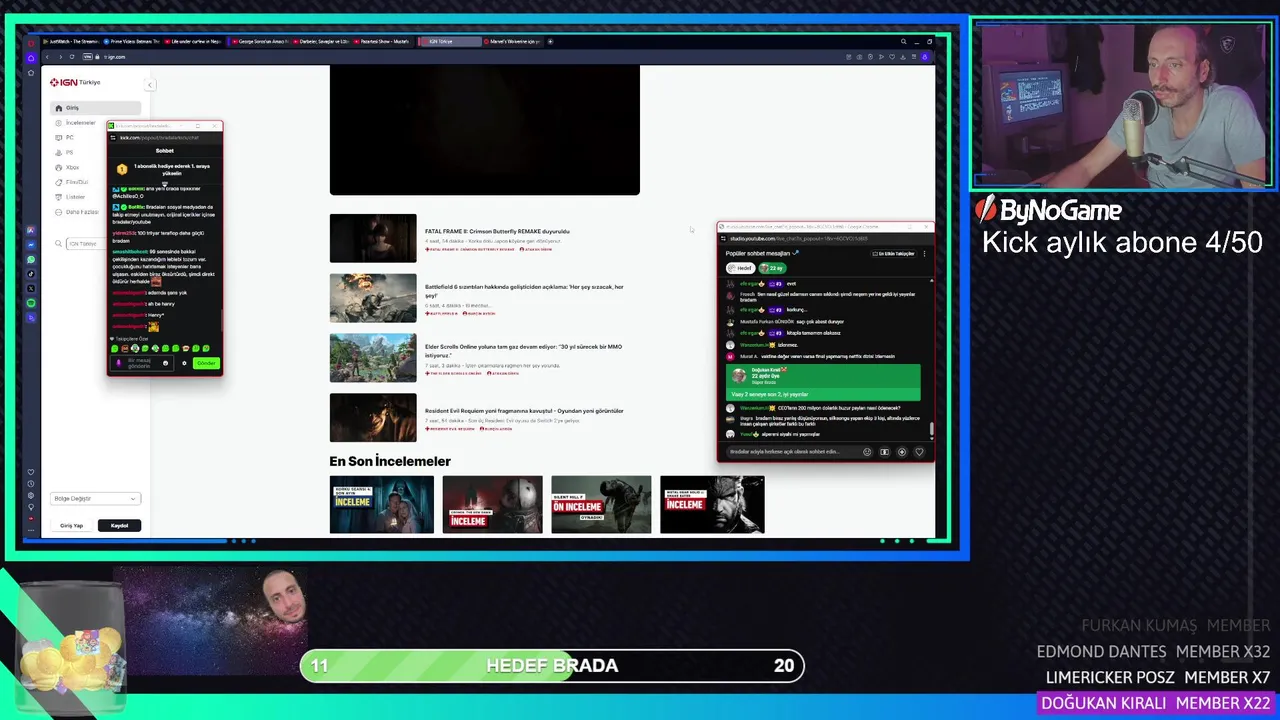
Task: Go forward with the browser forward arrow
Action: 61,57
